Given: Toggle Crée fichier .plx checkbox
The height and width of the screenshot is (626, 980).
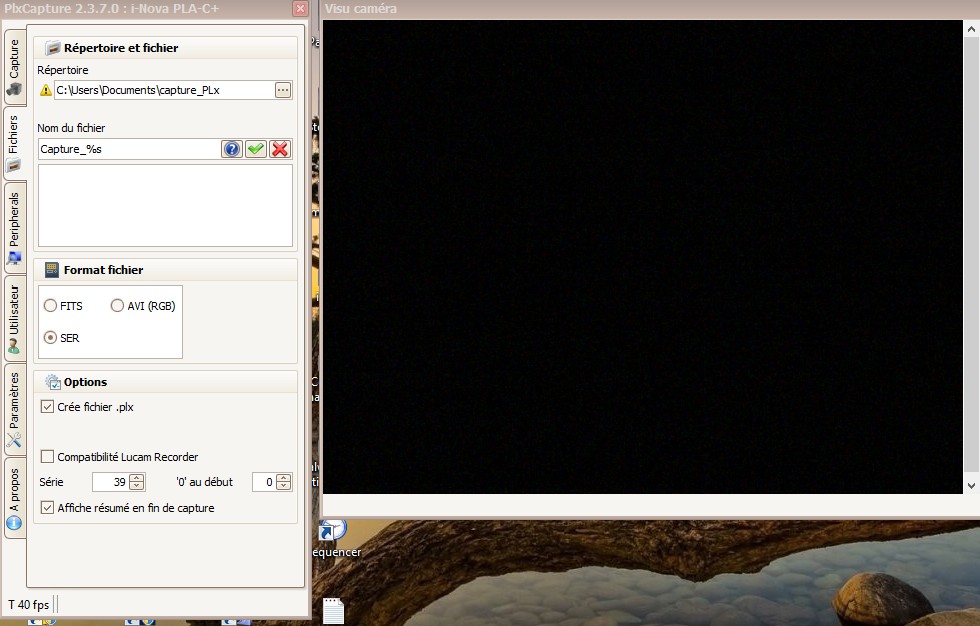Looking at the screenshot, I should pos(48,407).
